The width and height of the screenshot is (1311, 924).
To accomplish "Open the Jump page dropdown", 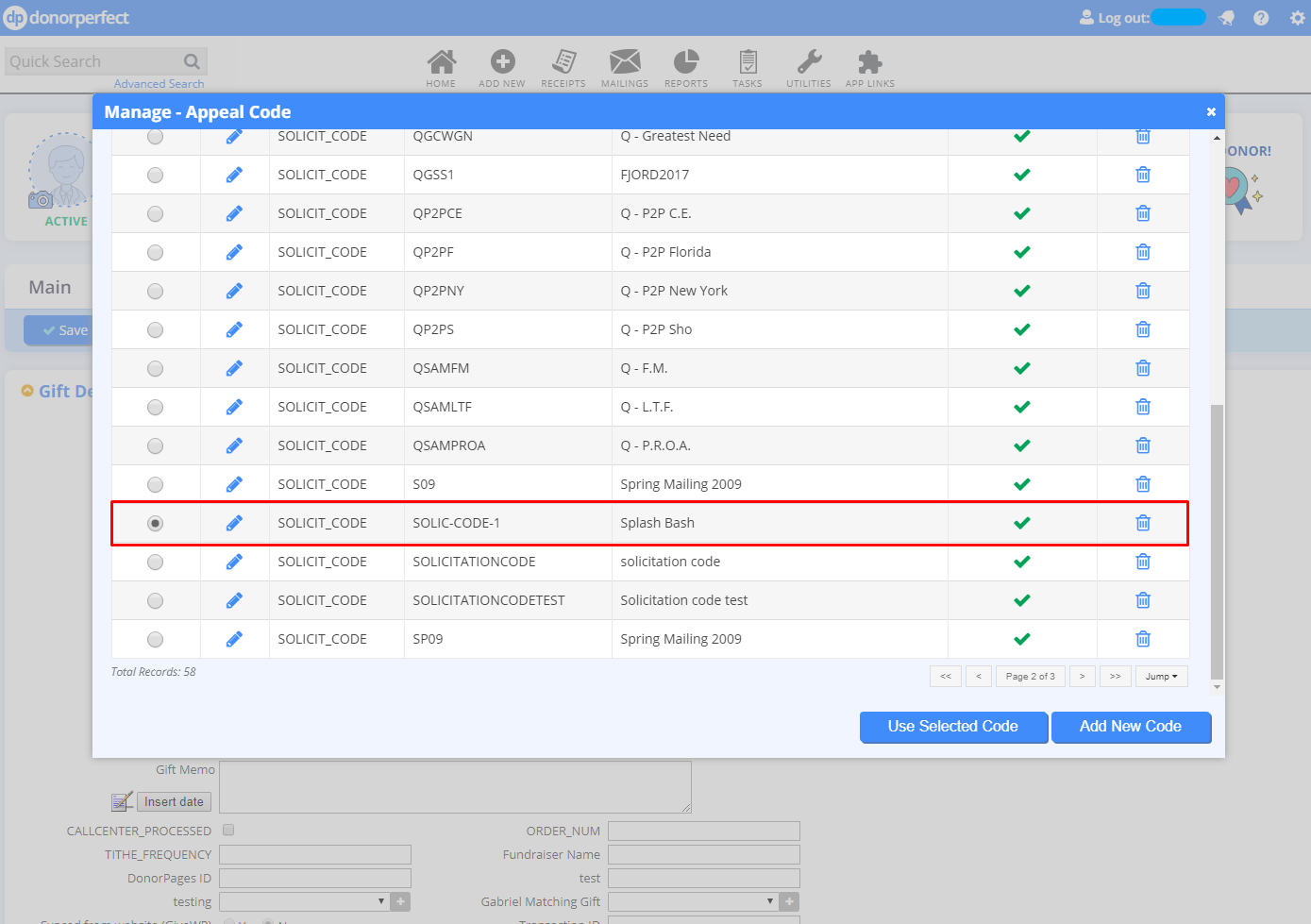I will (x=1161, y=677).
